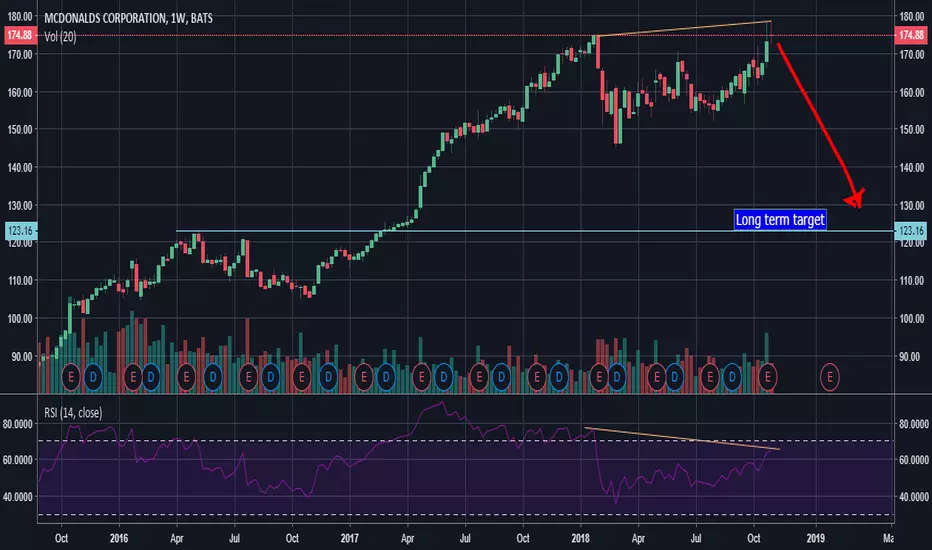Click the blue 123.16 level tag on left axis
The width and height of the screenshot is (932, 550).
[21, 231]
